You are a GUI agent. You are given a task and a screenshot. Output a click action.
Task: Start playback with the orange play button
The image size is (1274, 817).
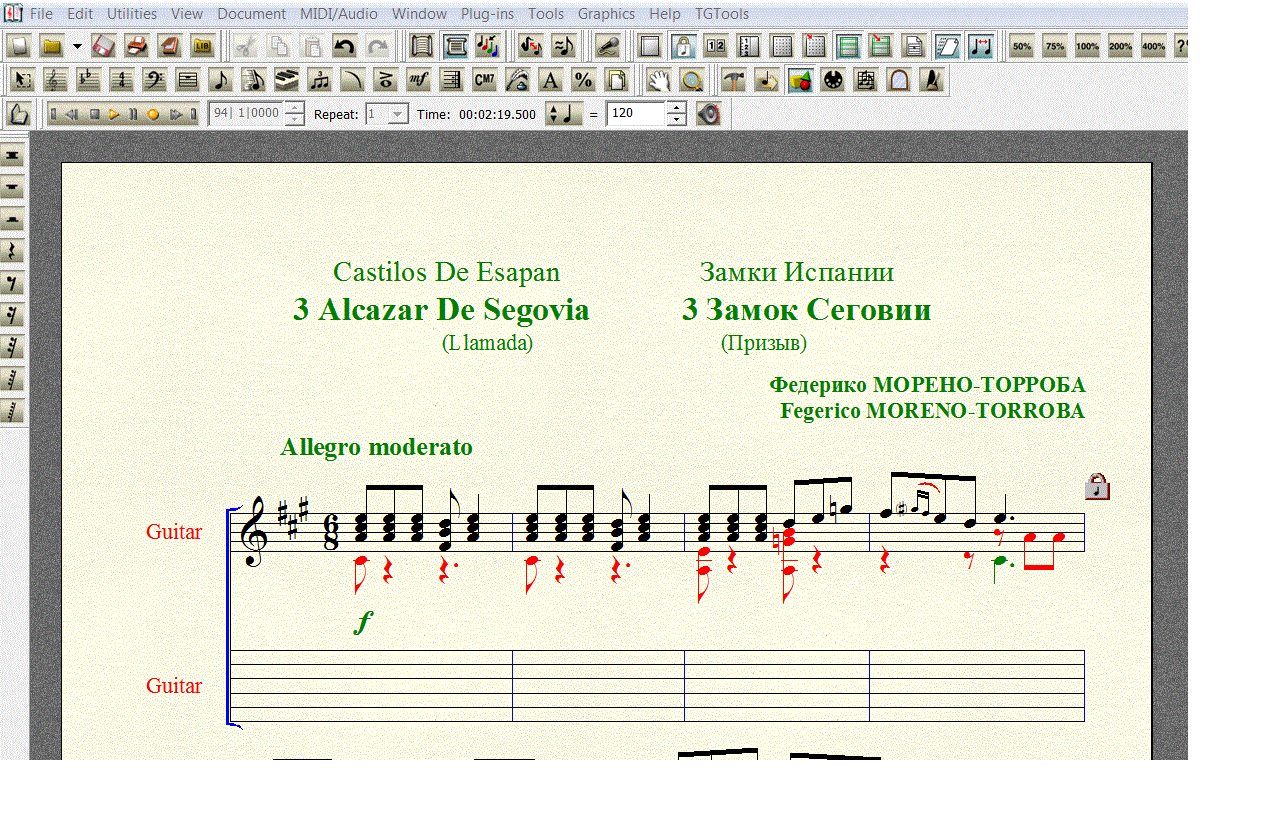(115, 114)
